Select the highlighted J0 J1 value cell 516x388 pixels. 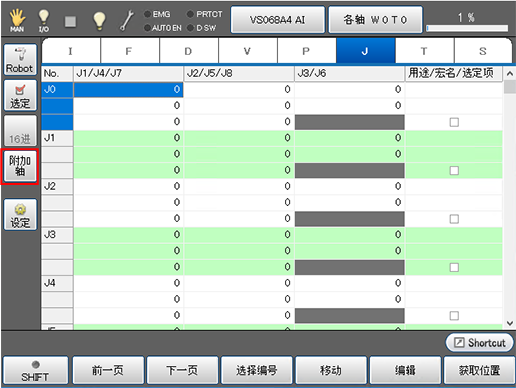click(x=128, y=90)
